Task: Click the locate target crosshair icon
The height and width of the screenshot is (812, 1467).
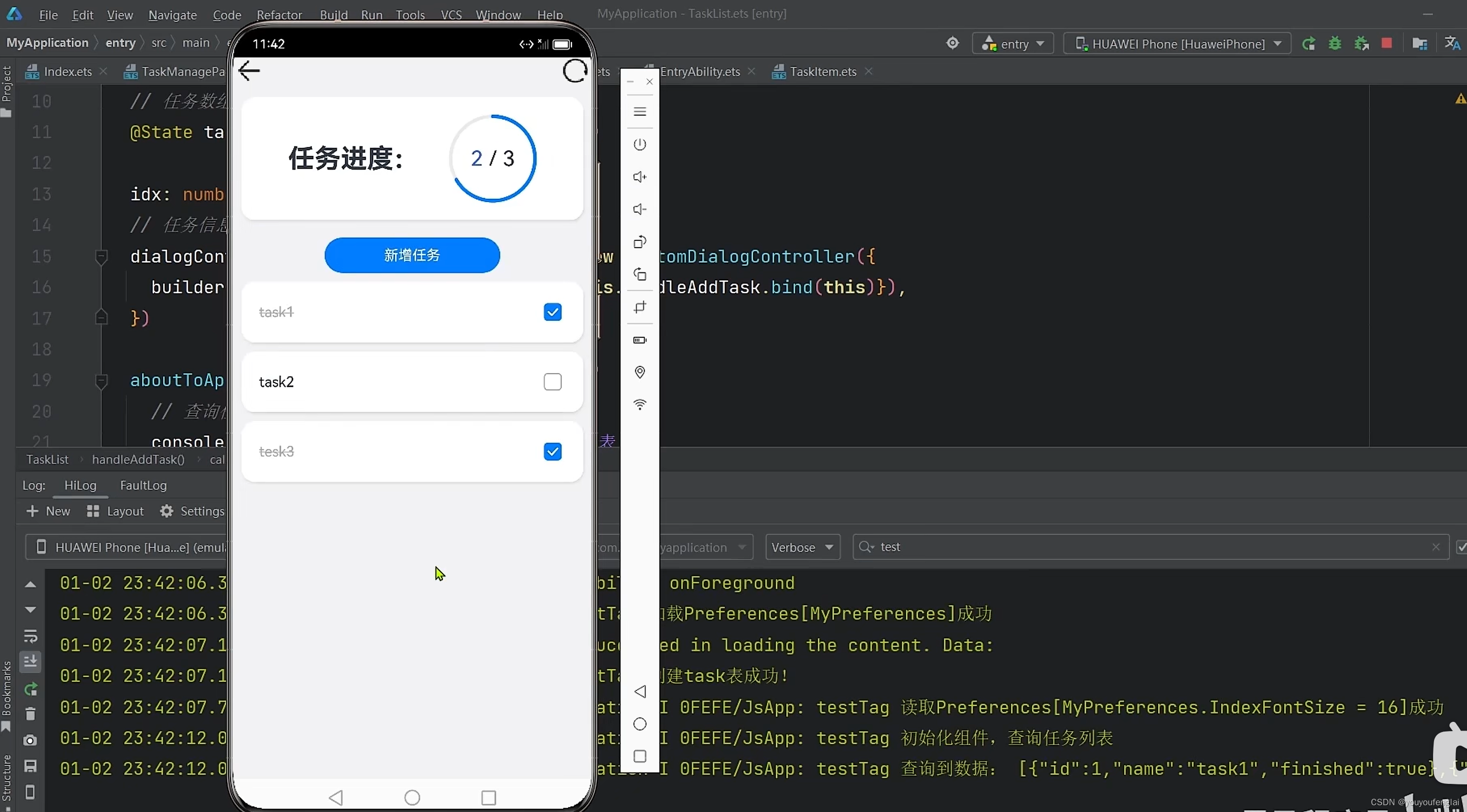Action: pyautogui.click(x=952, y=43)
